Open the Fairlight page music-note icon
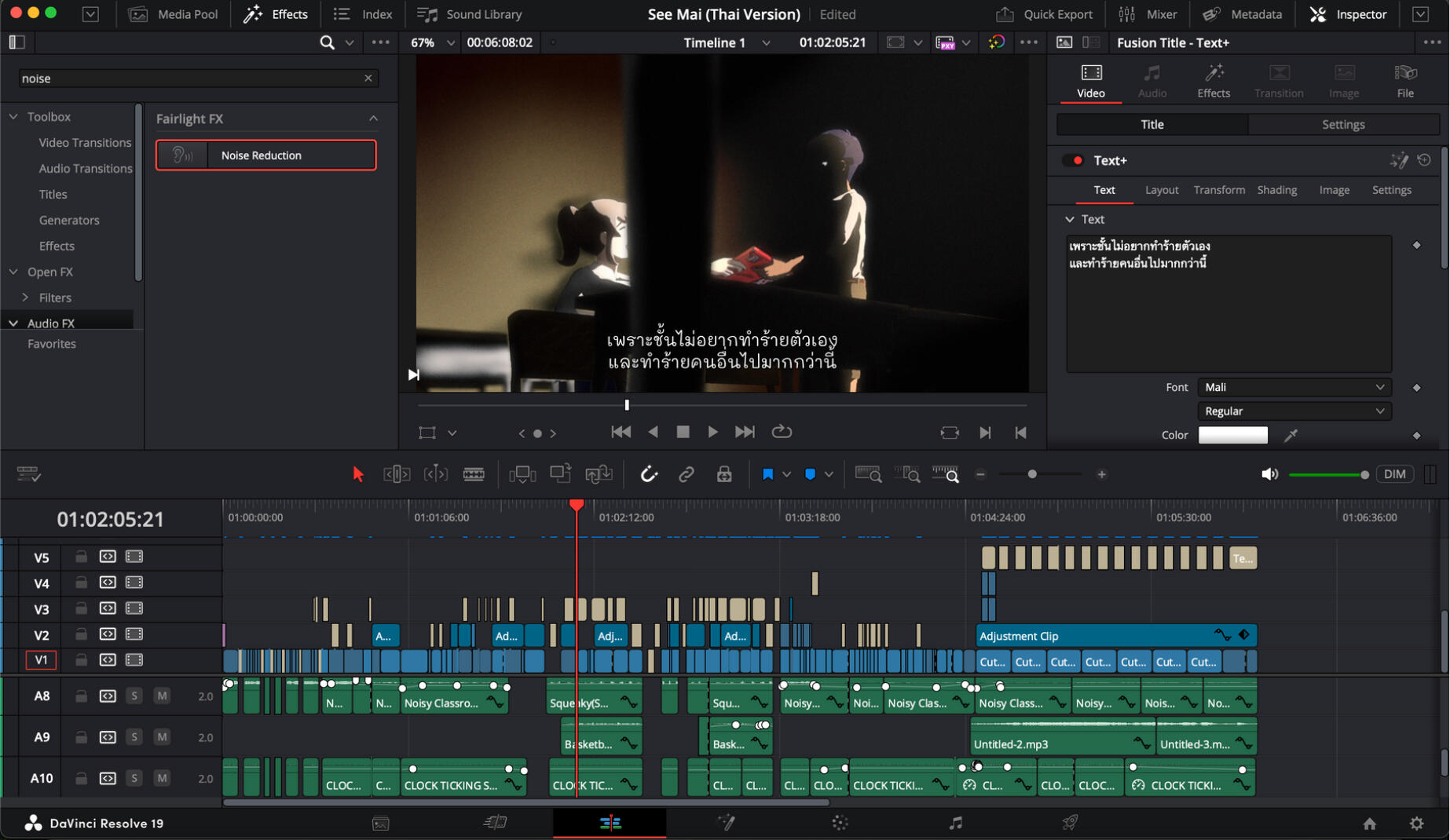The image size is (1450, 840). point(955,823)
